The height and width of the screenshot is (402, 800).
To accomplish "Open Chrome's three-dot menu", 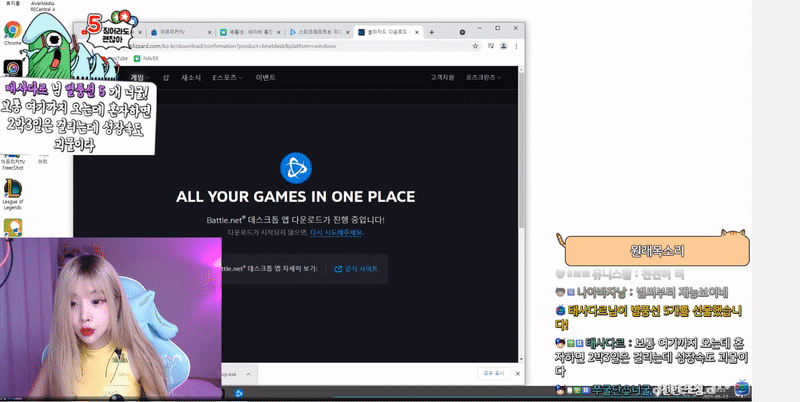I will (516, 46).
